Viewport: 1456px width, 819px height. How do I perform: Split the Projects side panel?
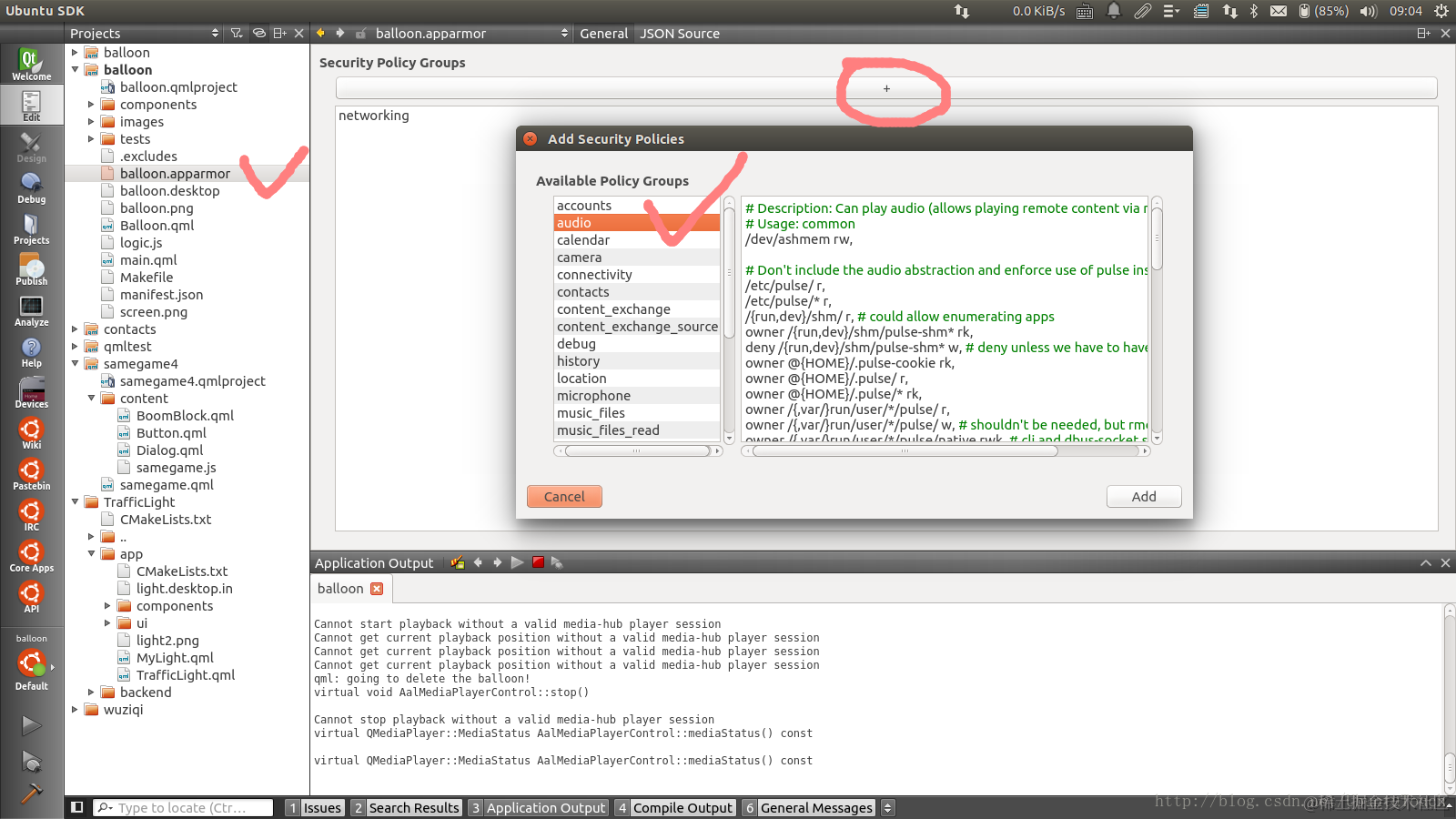click(x=280, y=34)
